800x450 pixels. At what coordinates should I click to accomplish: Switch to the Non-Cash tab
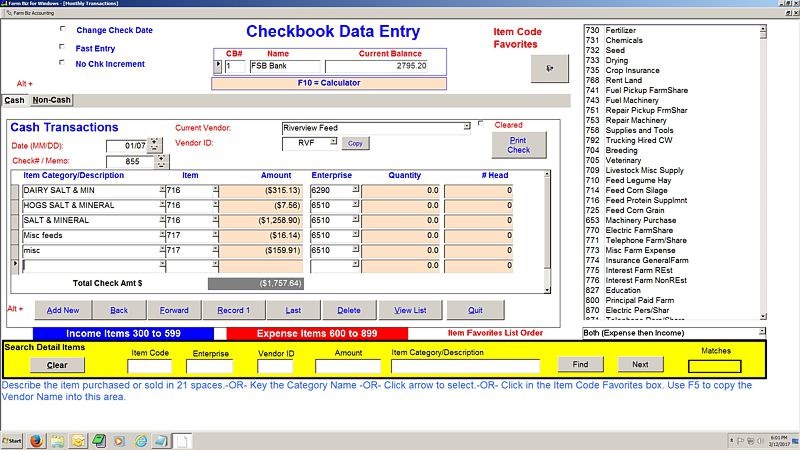(x=51, y=100)
